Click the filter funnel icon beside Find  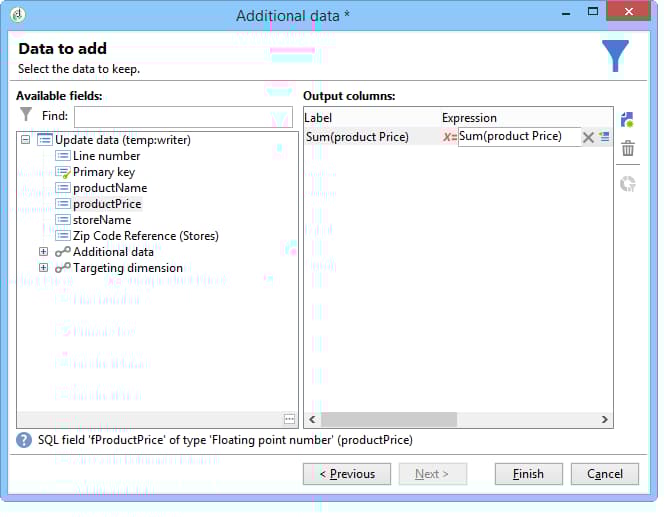pyautogui.click(x=26, y=115)
